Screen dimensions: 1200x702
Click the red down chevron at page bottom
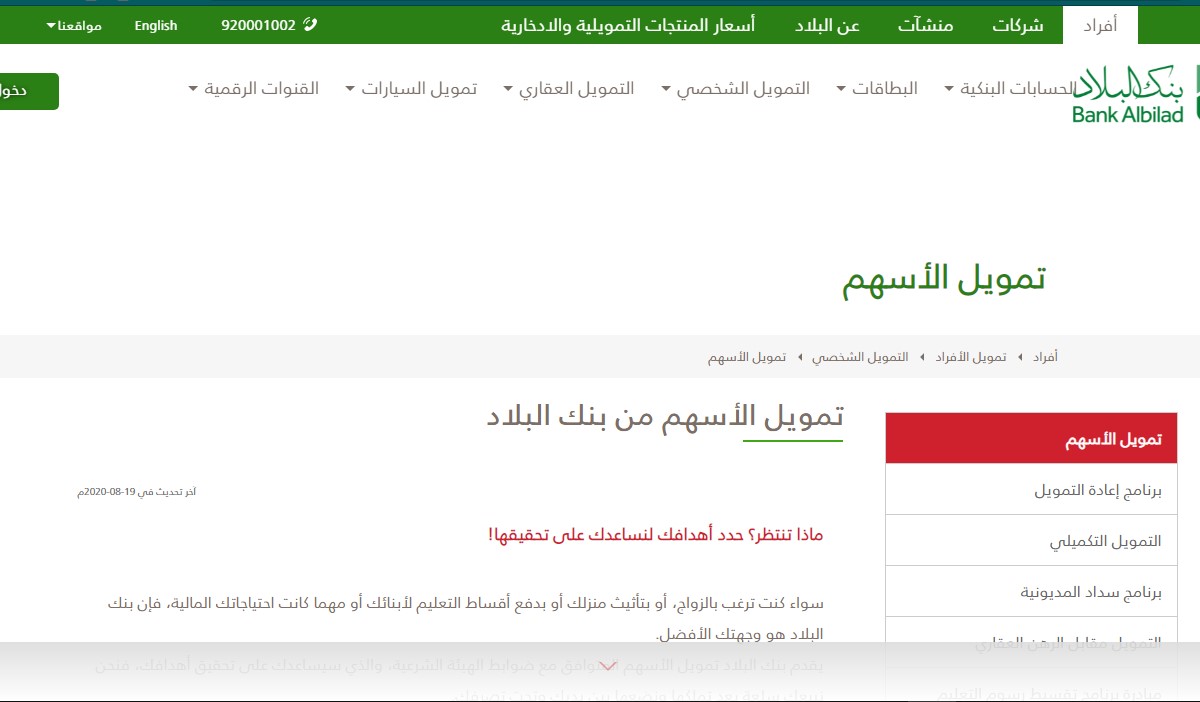click(607, 666)
